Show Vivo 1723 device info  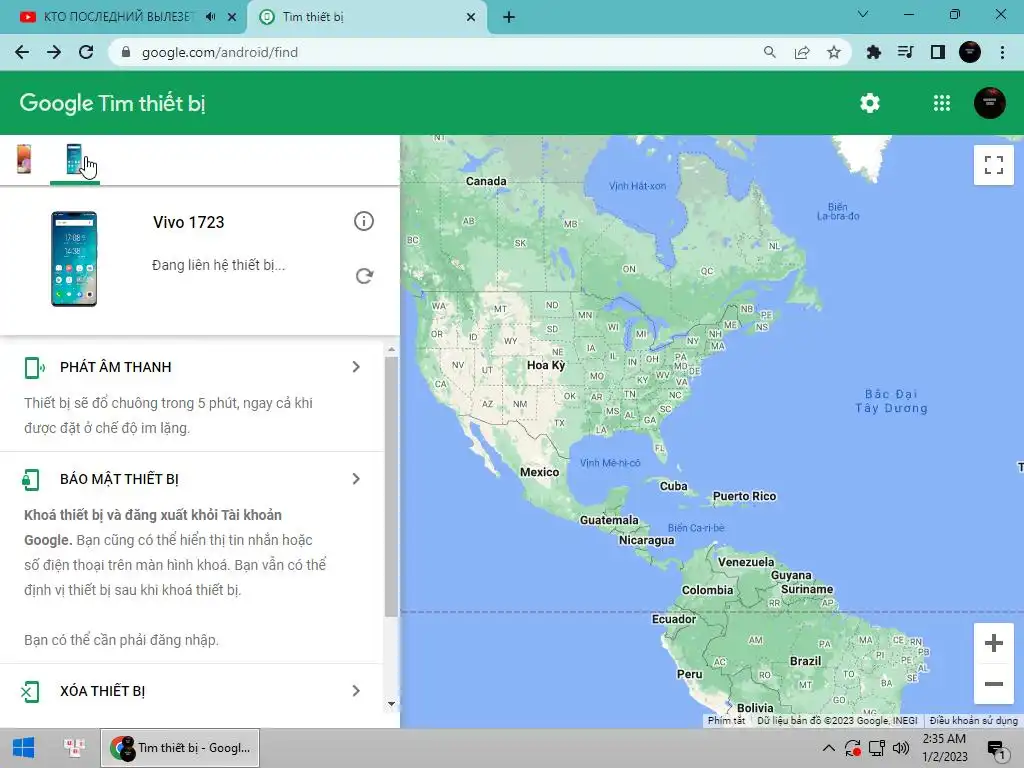[364, 221]
